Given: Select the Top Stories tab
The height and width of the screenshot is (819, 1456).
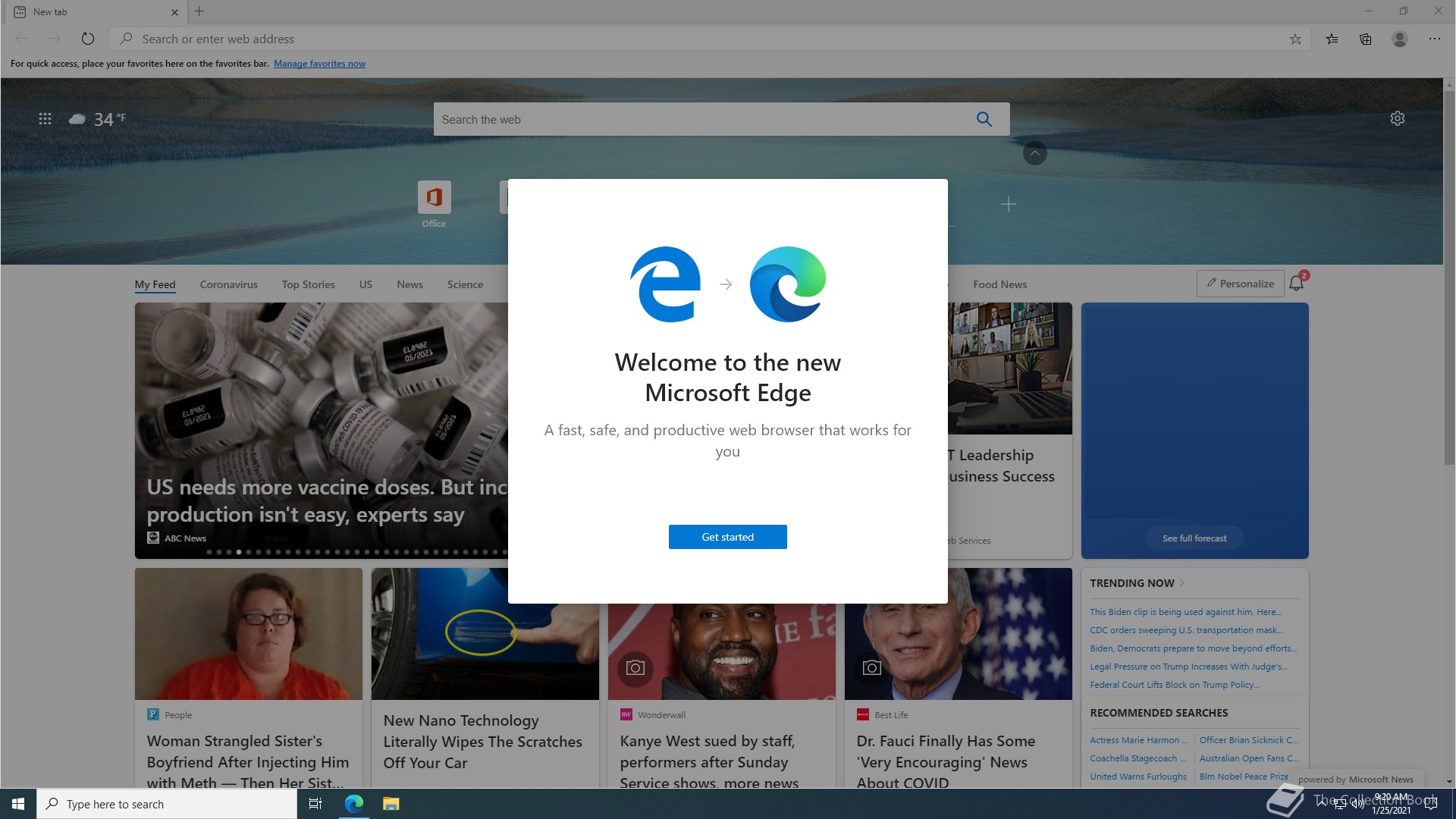Looking at the screenshot, I should point(308,284).
